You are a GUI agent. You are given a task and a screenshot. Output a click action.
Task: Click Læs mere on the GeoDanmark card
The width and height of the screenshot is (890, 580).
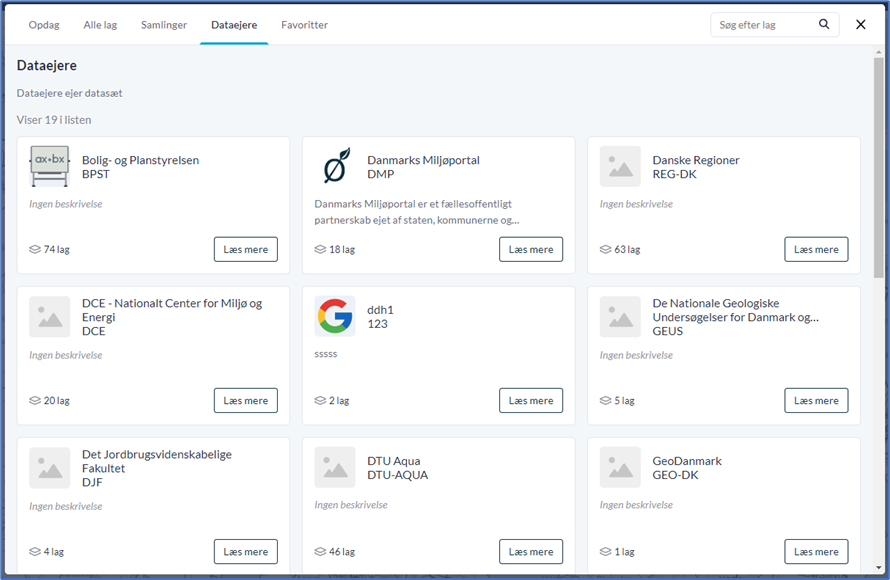(x=816, y=551)
